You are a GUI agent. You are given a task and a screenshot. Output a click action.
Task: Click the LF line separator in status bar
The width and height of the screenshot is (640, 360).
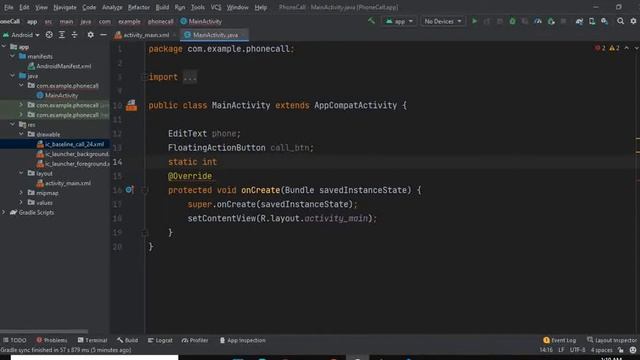561,350
